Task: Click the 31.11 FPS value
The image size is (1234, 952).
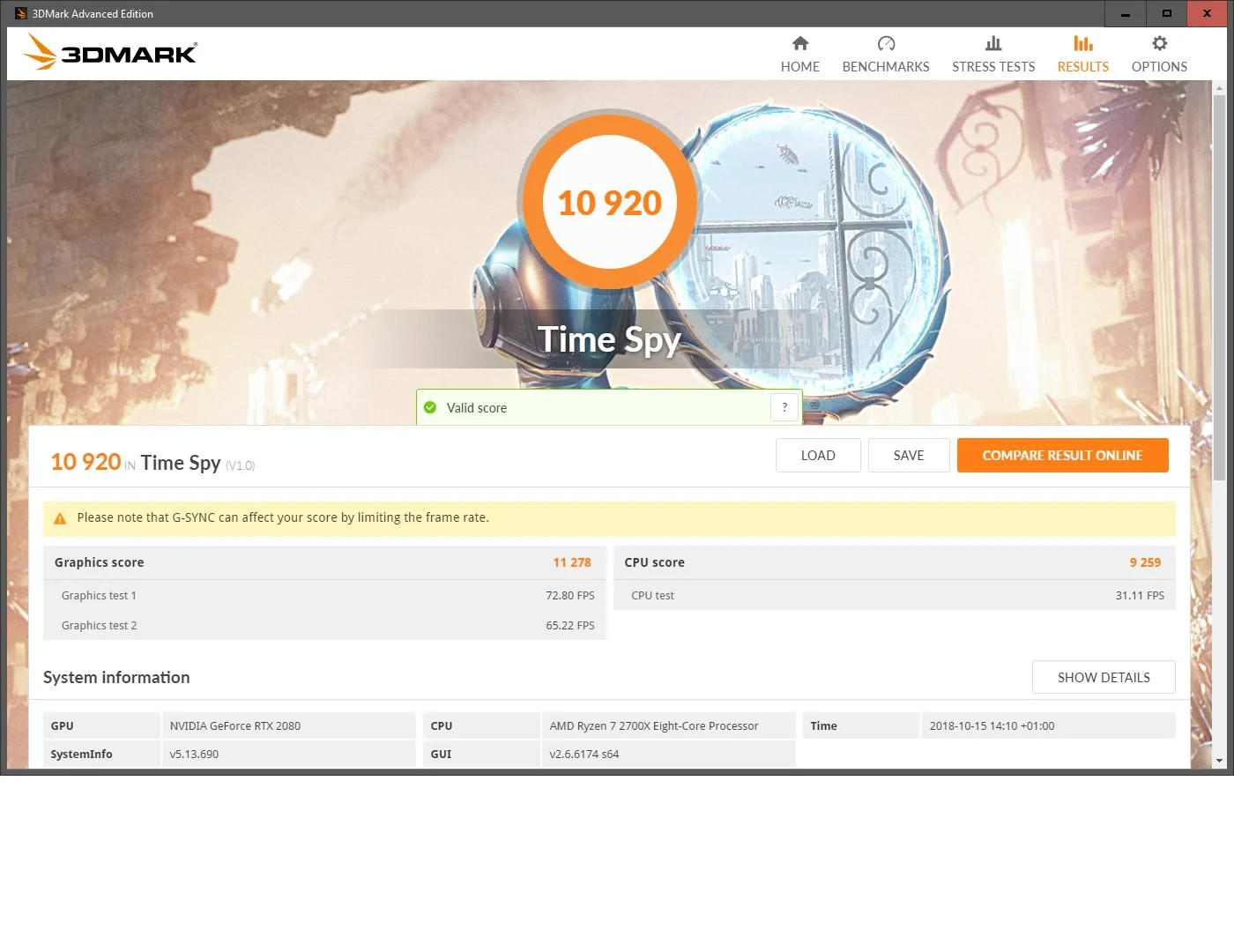Action: [x=1140, y=596]
